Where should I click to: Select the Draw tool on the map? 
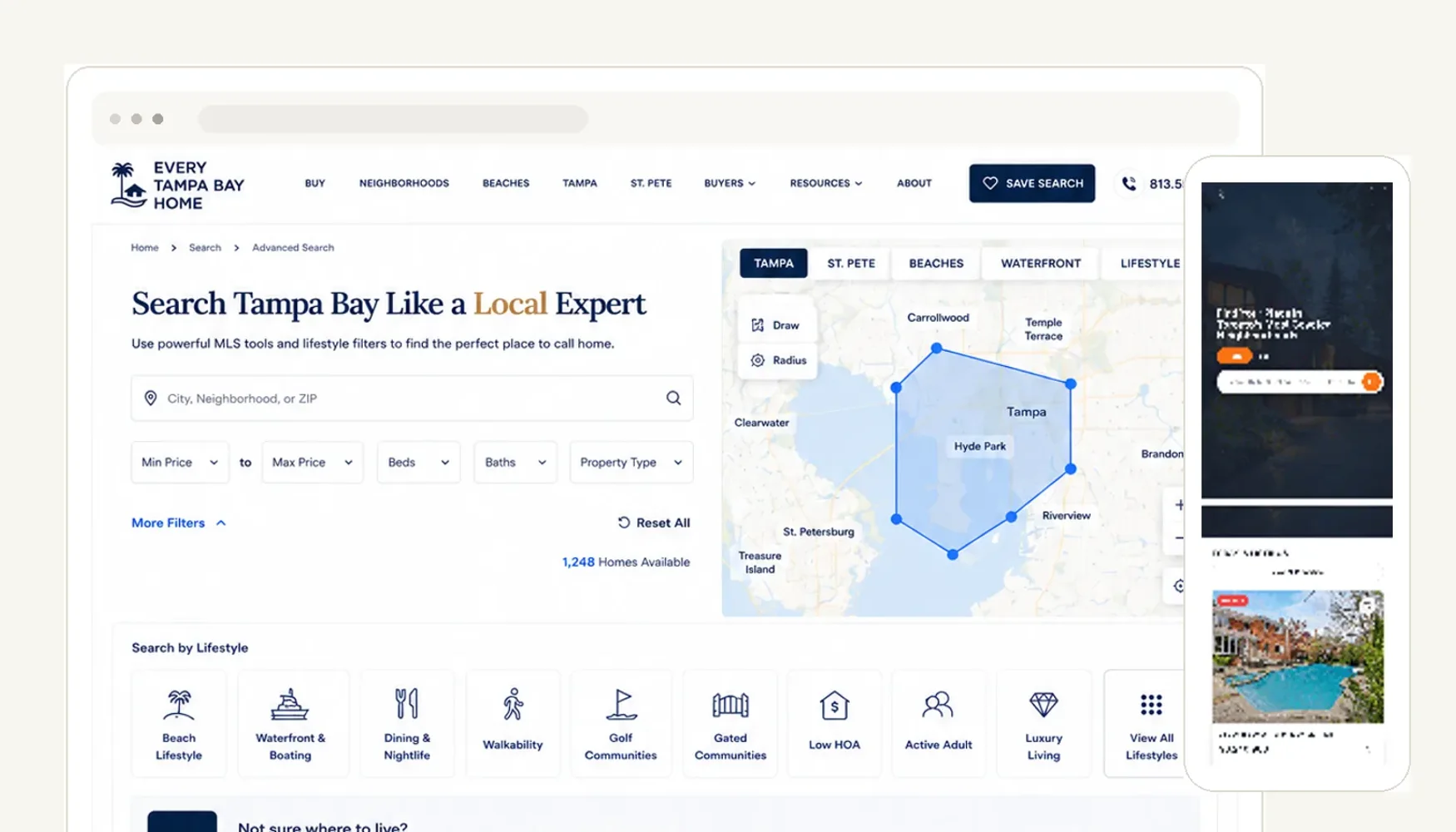(776, 325)
